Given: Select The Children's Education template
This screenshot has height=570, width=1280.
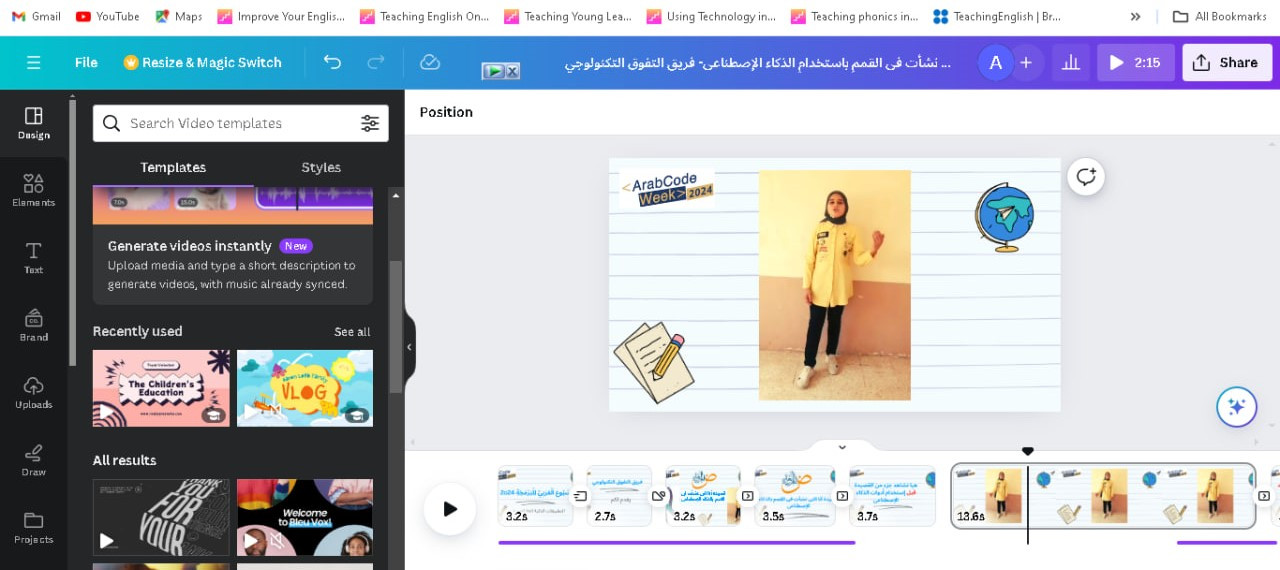Looking at the screenshot, I should [x=161, y=388].
